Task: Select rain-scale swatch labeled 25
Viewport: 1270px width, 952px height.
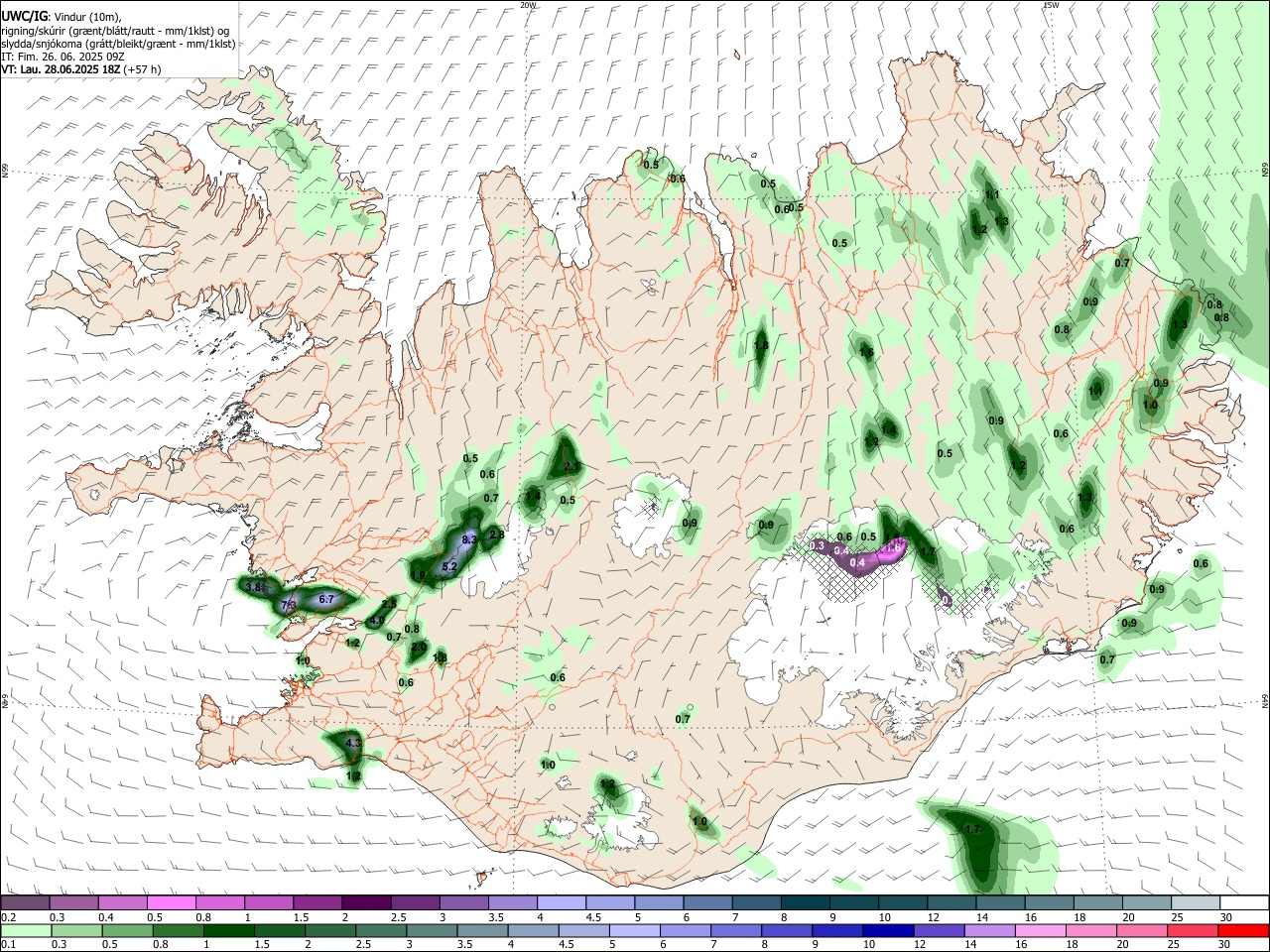Action: pyautogui.click(x=1193, y=930)
